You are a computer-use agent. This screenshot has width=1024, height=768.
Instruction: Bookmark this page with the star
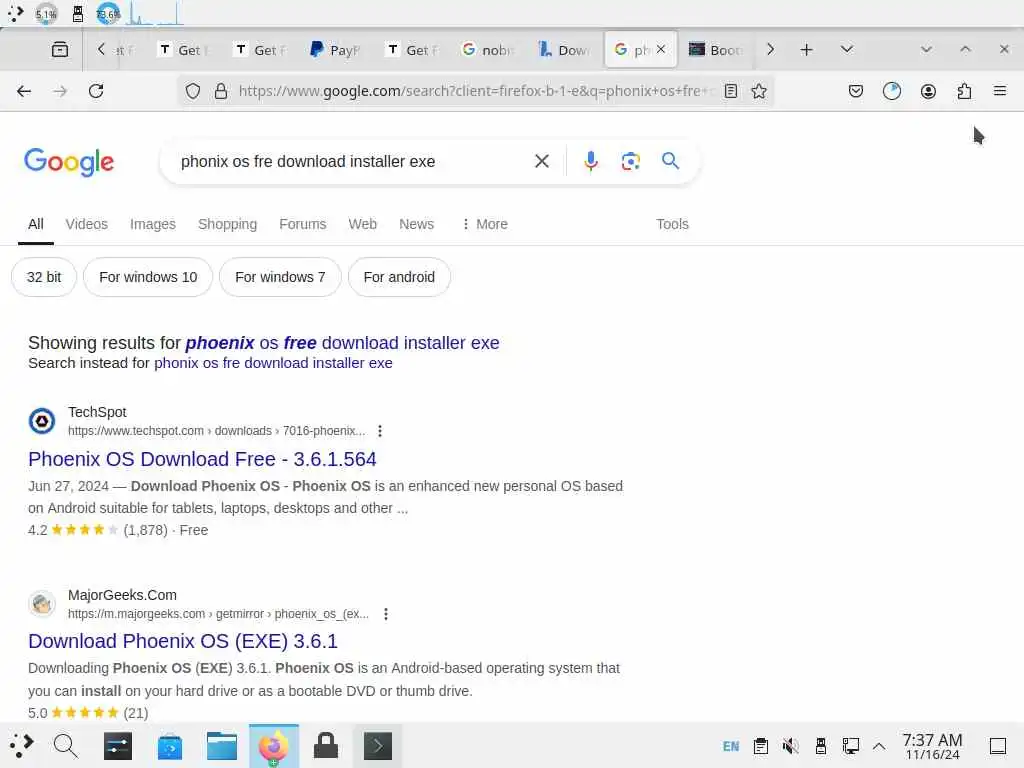[x=759, y=91]
